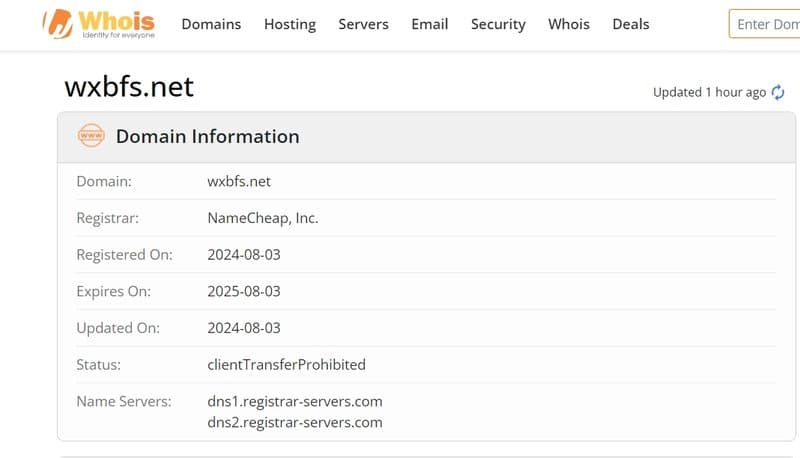Select the Whois navigation item

pyautogui.click(x=569, y=24)
